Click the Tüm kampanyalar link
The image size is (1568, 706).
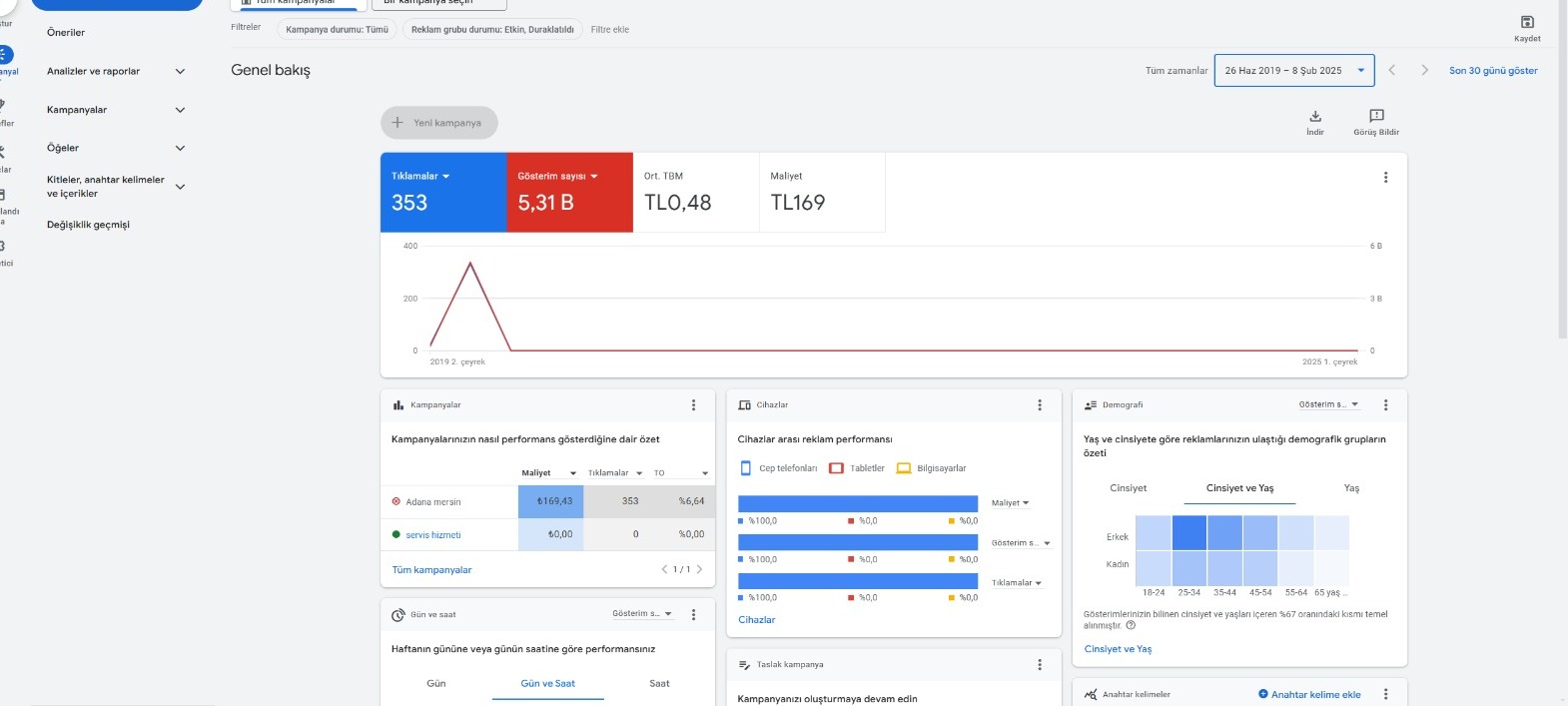431,570
